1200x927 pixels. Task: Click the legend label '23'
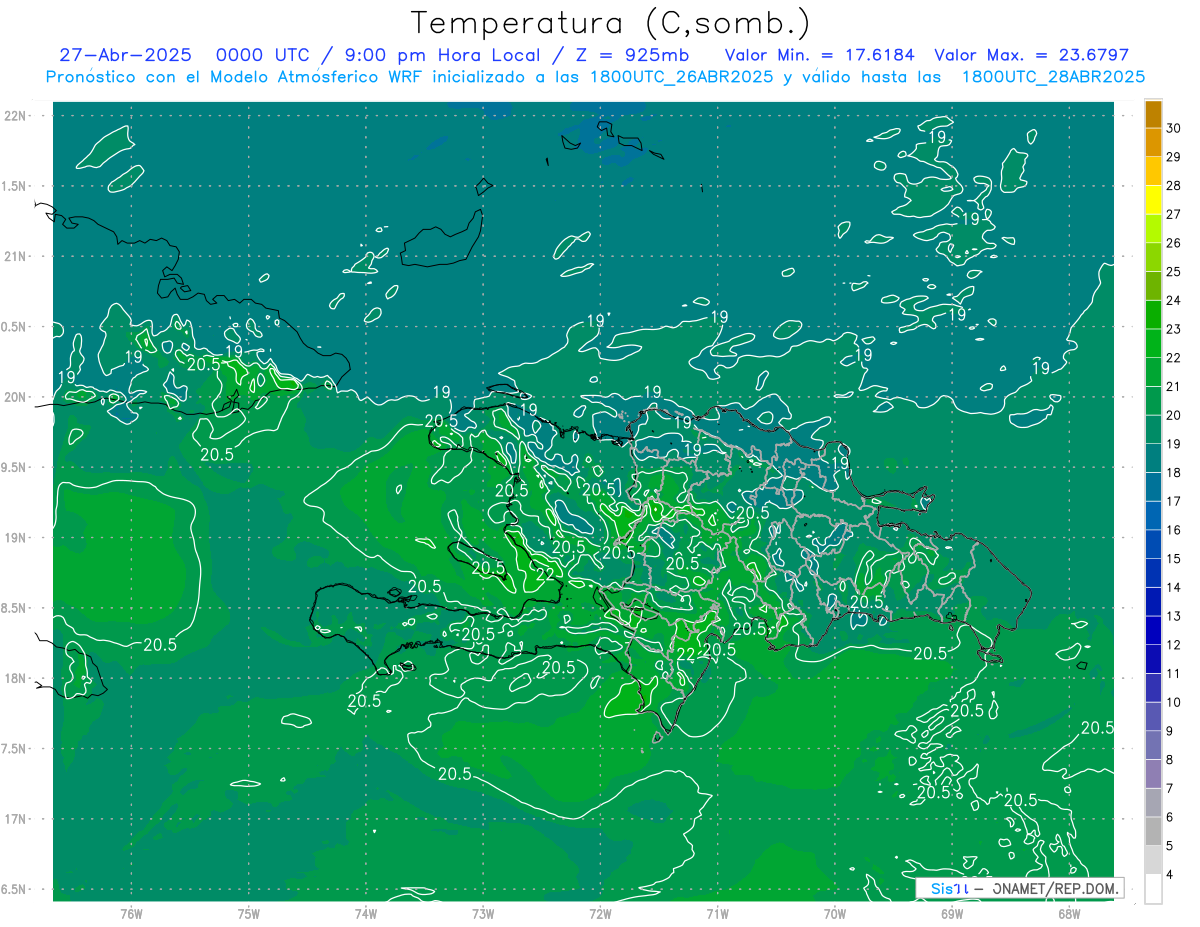click(1174, 329)
